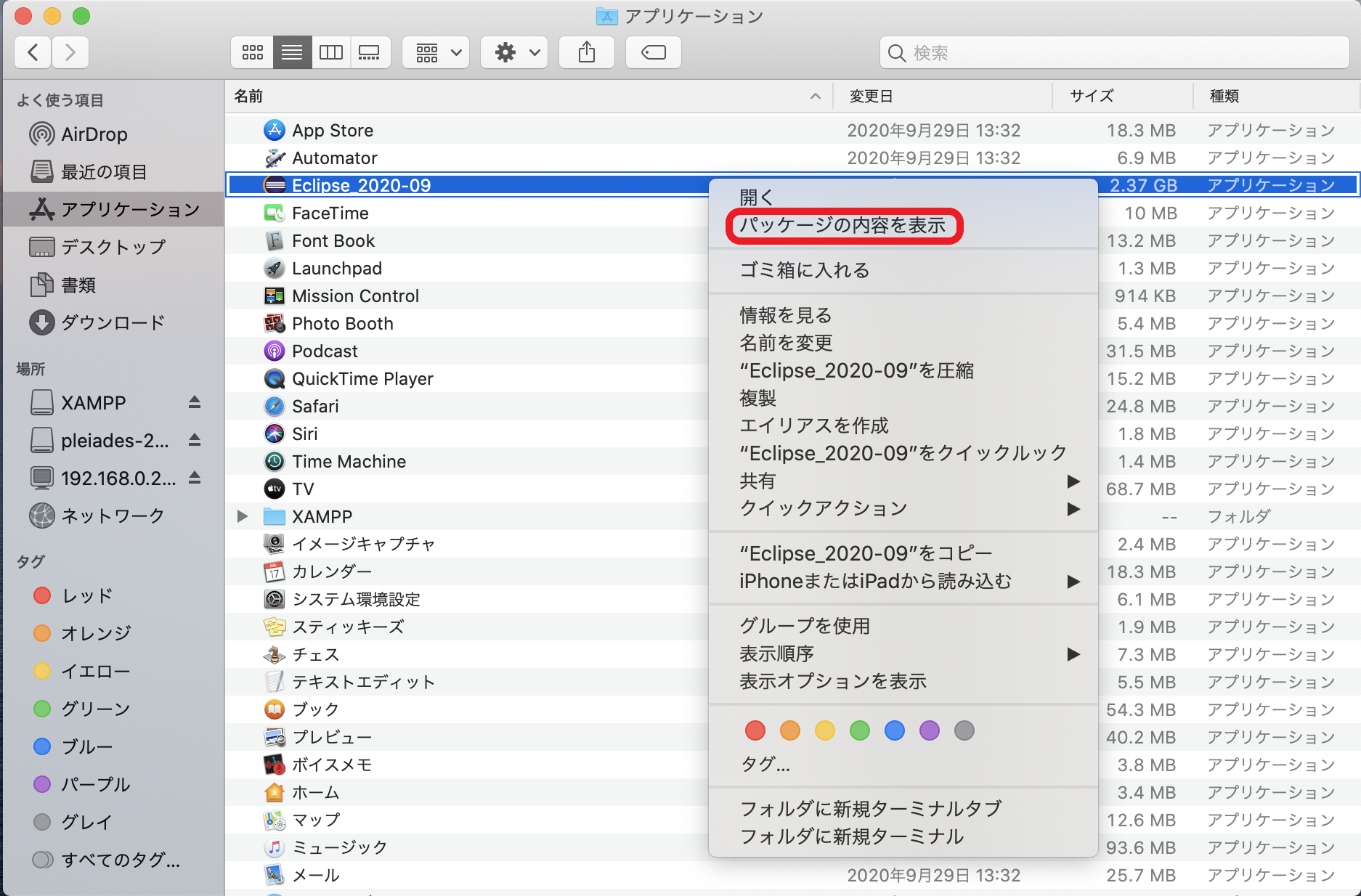Open the クイックアクション submenu
The height and width of the screenshot is (896, 1361).
click(903, 508)
